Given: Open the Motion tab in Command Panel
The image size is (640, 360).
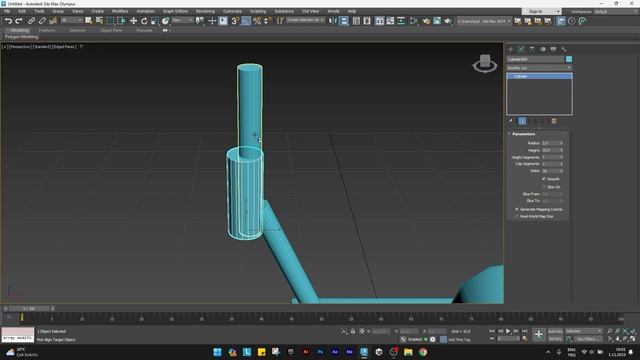Looking at the screenshot, I should tap(543, 49).
